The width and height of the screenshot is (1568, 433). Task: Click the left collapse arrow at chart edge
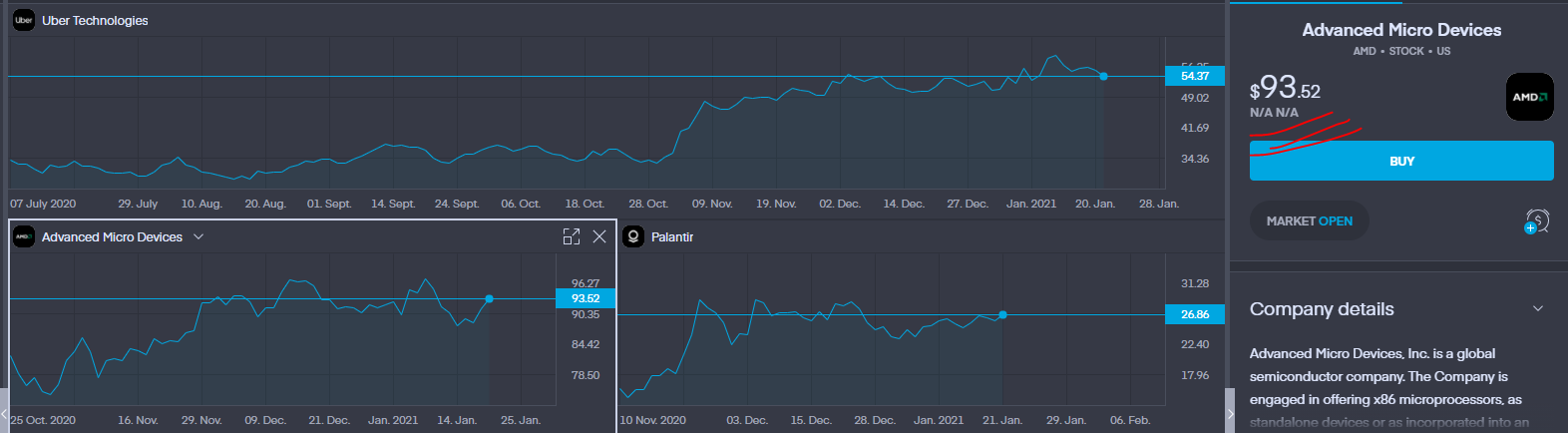coord(4,411)
